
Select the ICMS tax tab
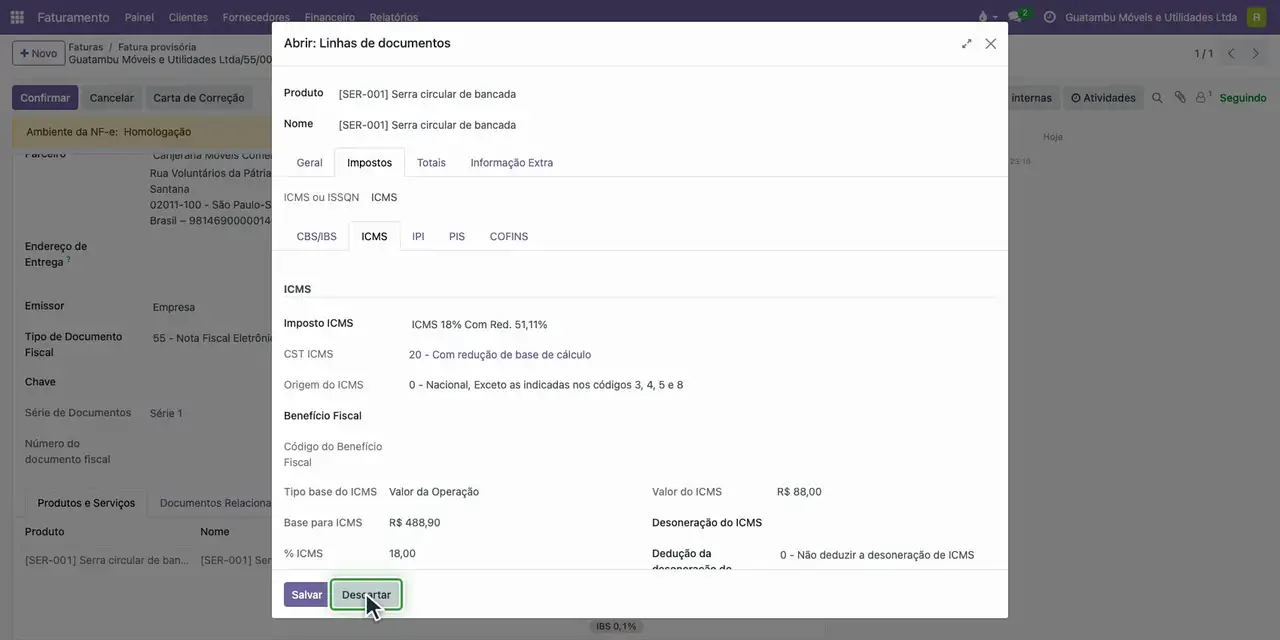pyautogui.click(x=375, y=237)
